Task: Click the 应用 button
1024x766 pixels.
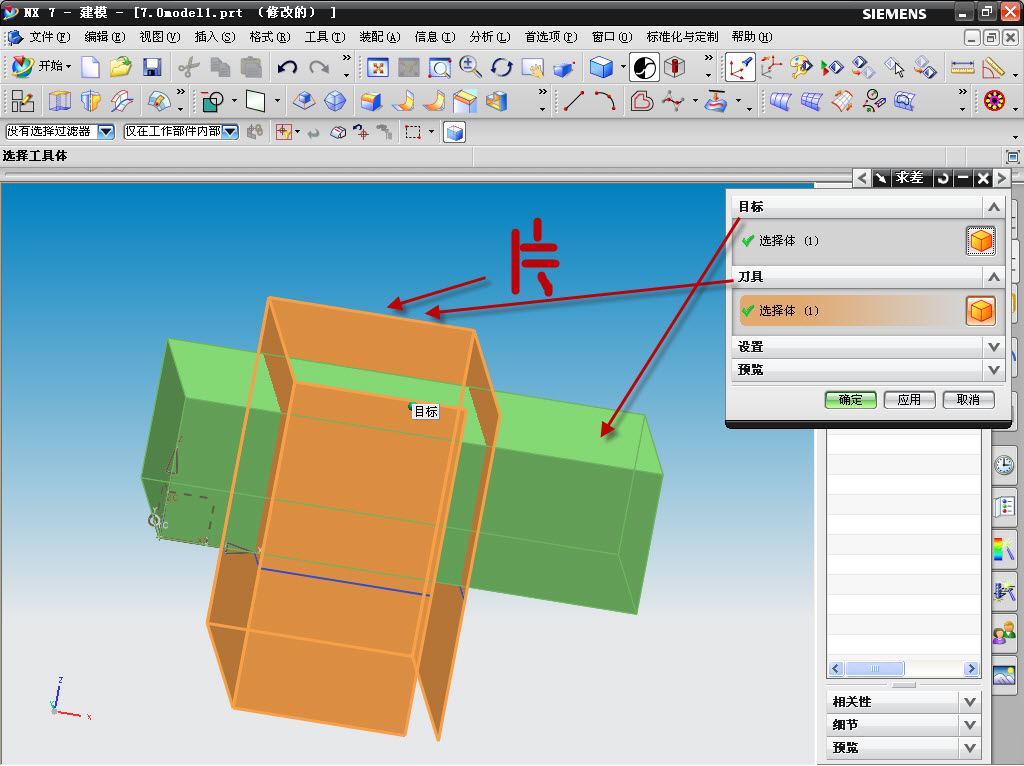Action: click(x=909, y=400)
